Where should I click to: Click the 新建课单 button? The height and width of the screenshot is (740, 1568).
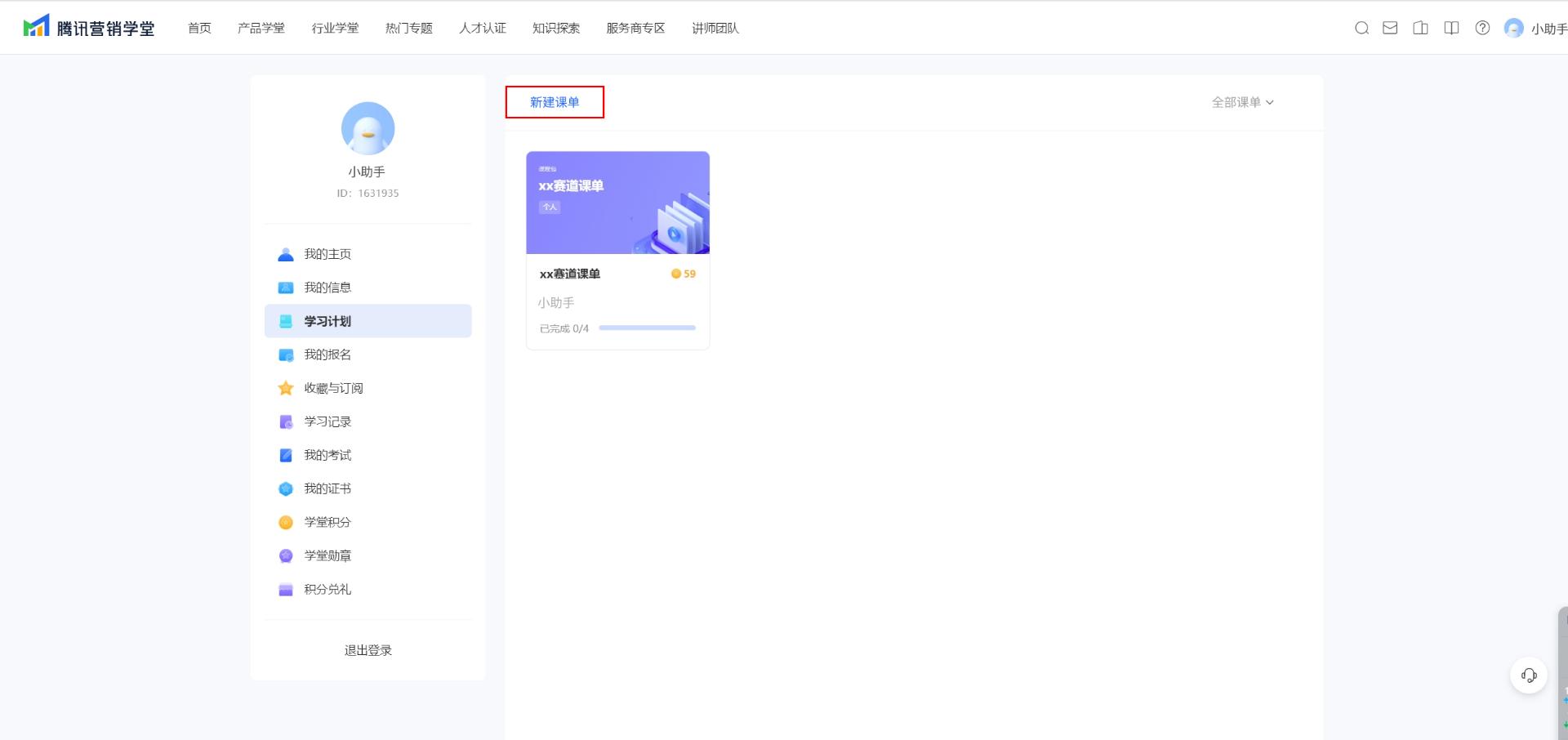[555, 102]
